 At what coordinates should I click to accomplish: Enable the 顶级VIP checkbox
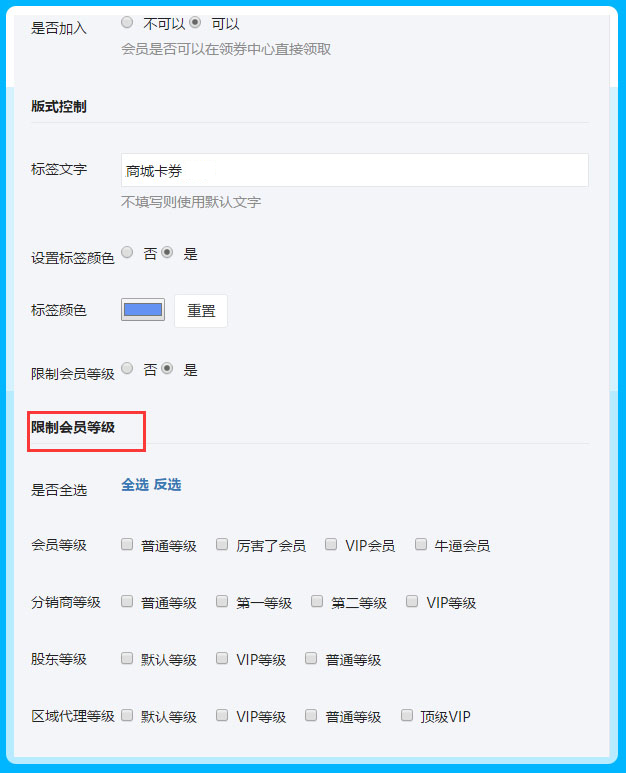click(x=406, y=716)
